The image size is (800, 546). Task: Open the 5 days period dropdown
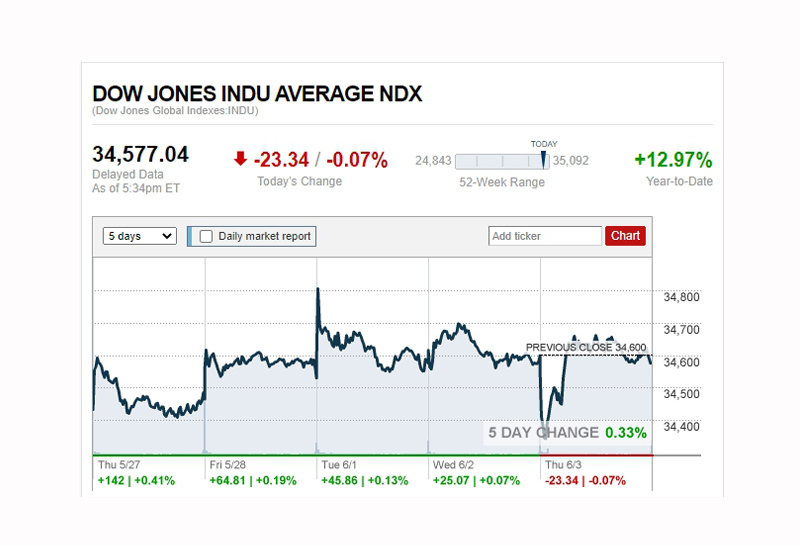(139, 236)
